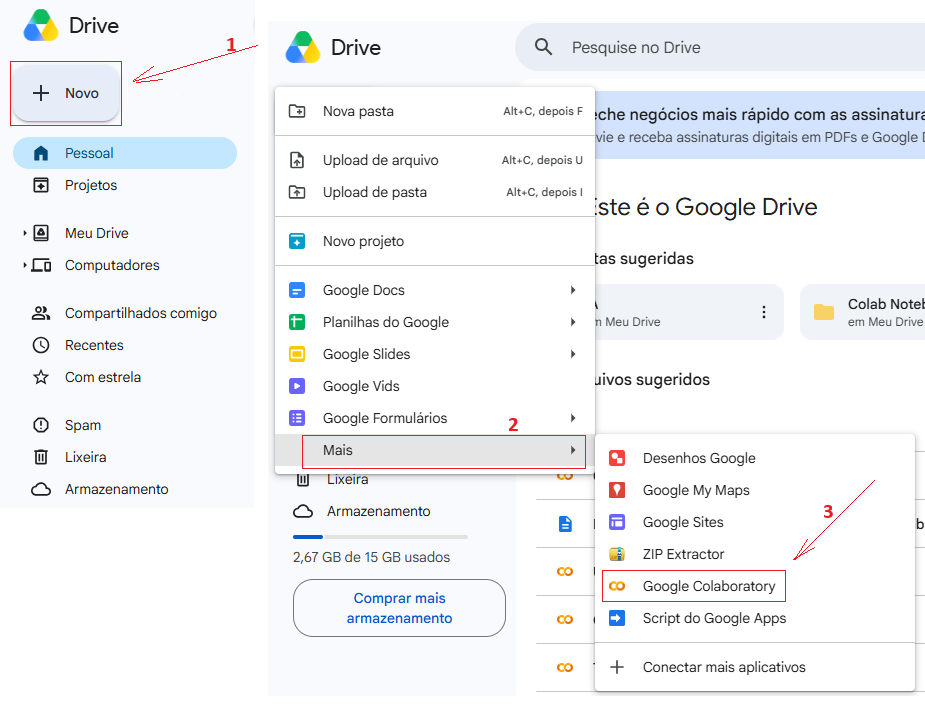Select Conectar mais aplicativos text
Screen dimensions: 925x719
[x=724, y=667]
